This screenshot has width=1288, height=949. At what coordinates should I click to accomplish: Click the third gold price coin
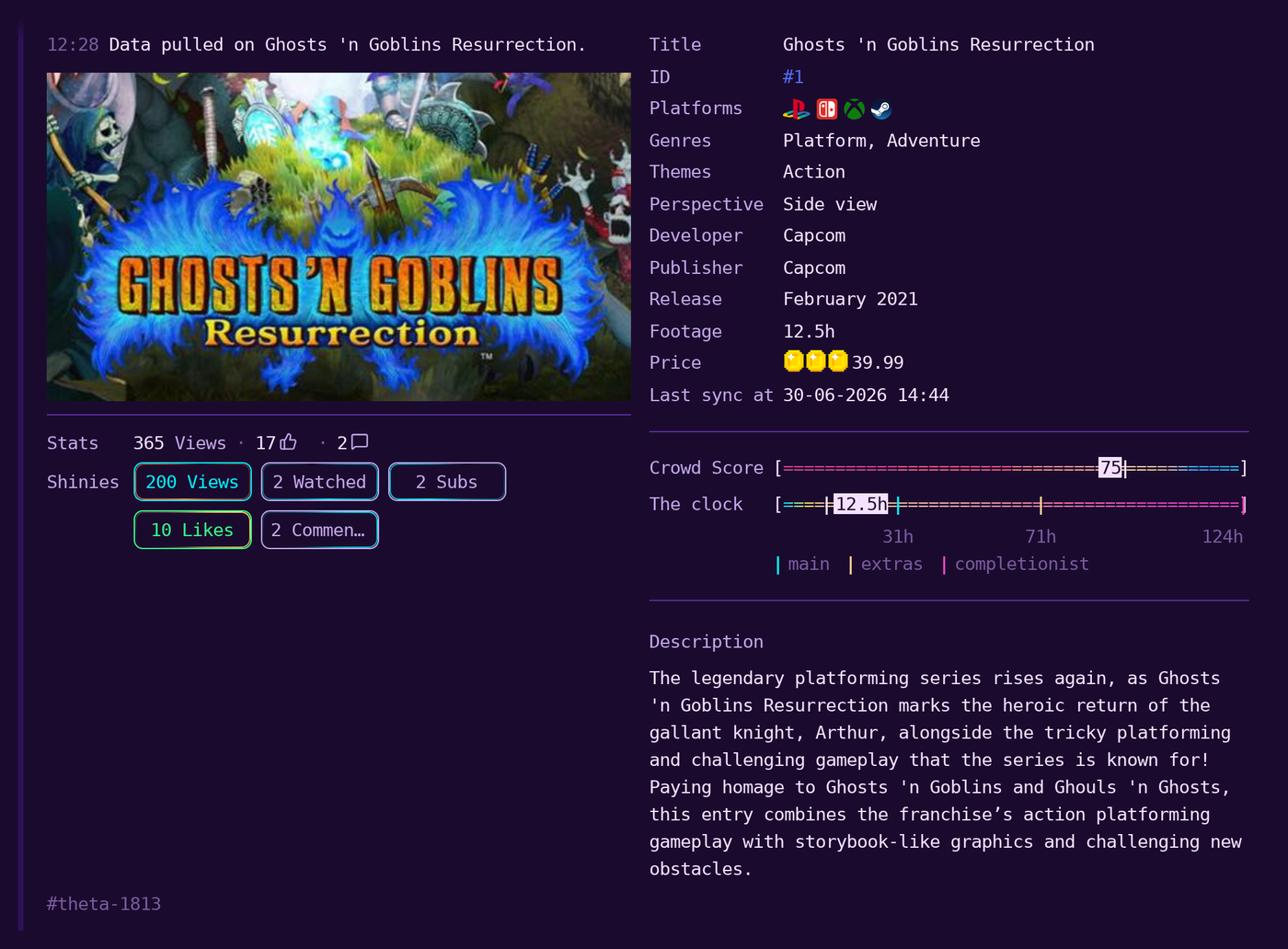(x=838, y=361)
